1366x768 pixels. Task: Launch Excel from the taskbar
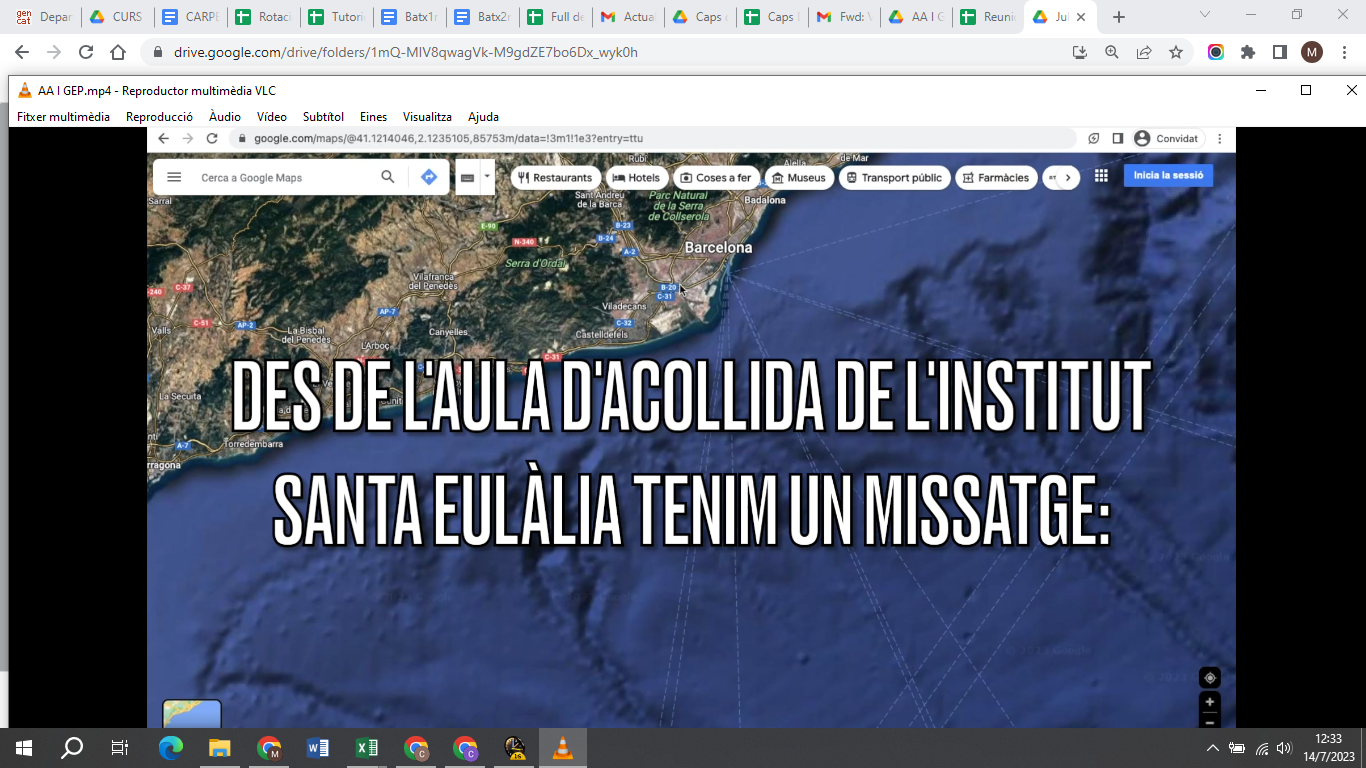pyautogui.click(x=367, y=748)
